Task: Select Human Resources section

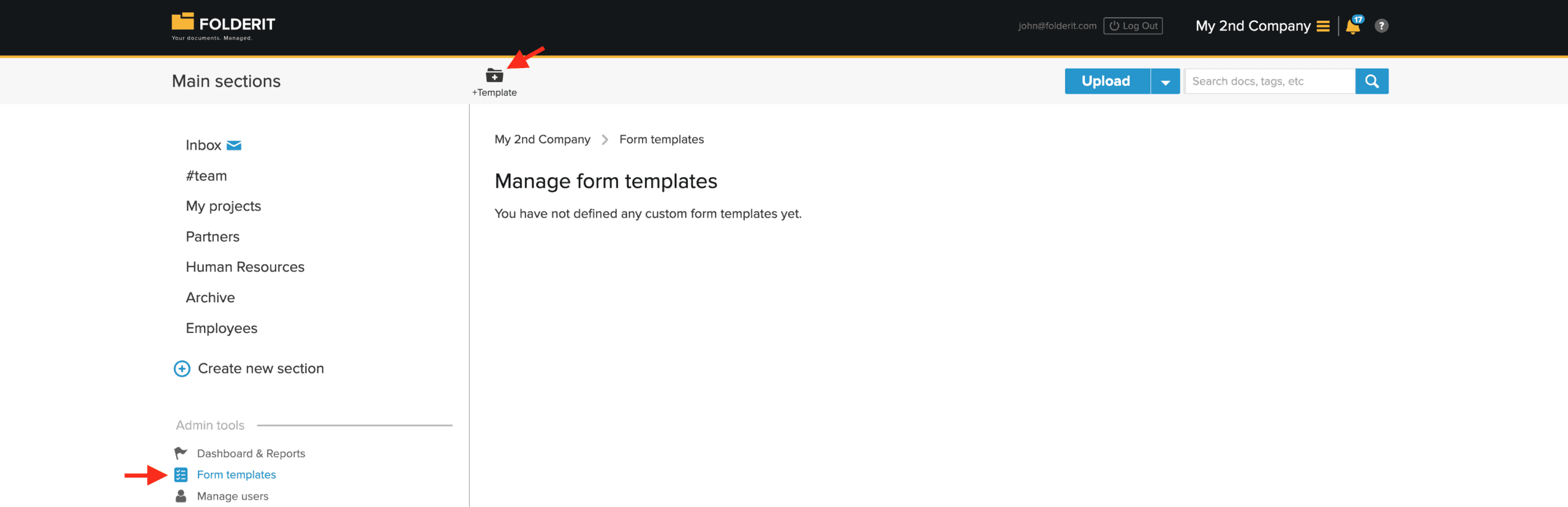Action: tap(245, 267)
